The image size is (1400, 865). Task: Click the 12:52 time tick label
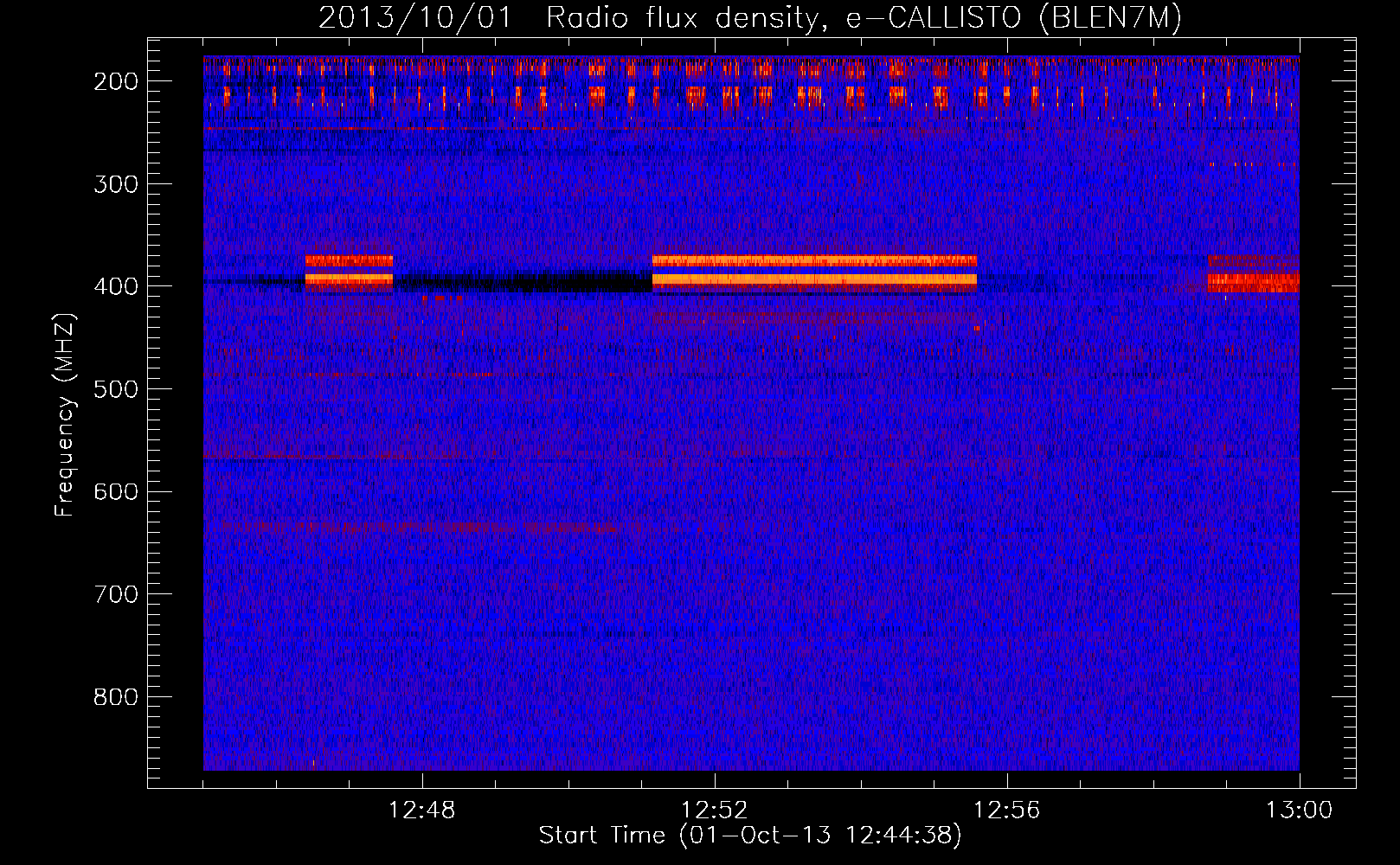(x=715, y=811)
